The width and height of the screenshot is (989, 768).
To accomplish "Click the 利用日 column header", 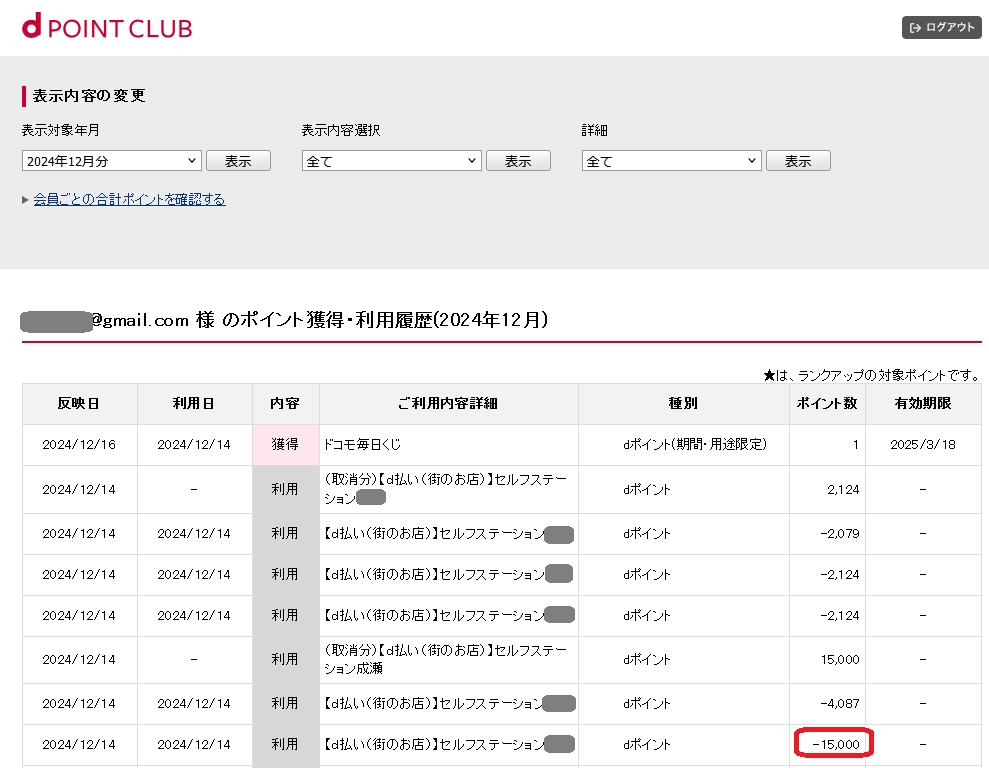I will click(x=194, y=404).
